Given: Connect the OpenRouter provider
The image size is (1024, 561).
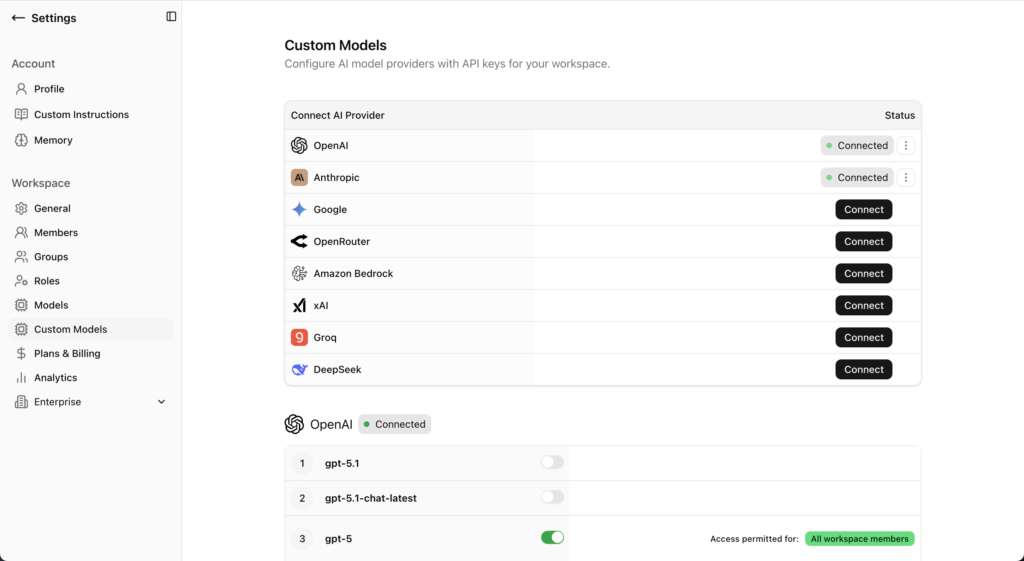Looking at the screenshot, I should point(863,242).
